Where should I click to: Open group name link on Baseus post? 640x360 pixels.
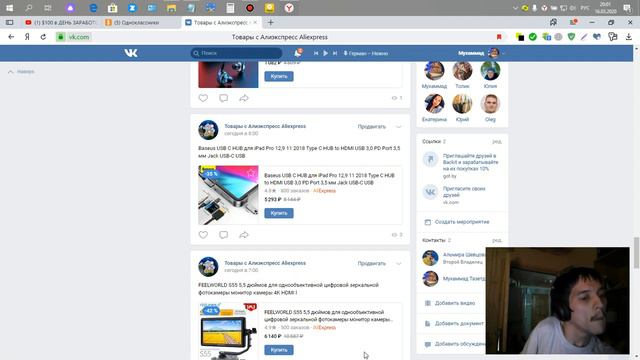(x=265, y=126)
